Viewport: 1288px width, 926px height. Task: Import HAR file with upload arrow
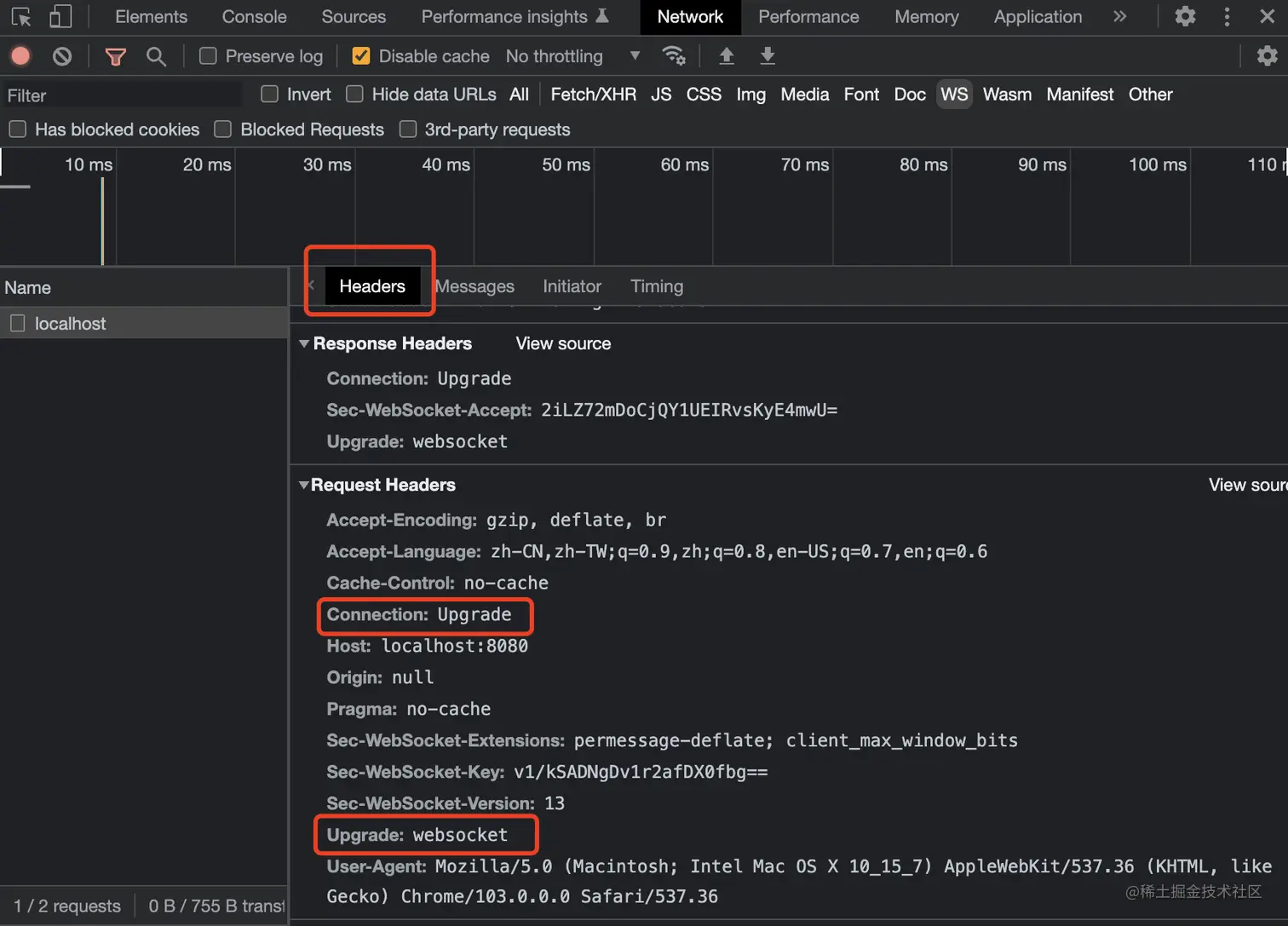pyautogui.click(x=727, y=55)
